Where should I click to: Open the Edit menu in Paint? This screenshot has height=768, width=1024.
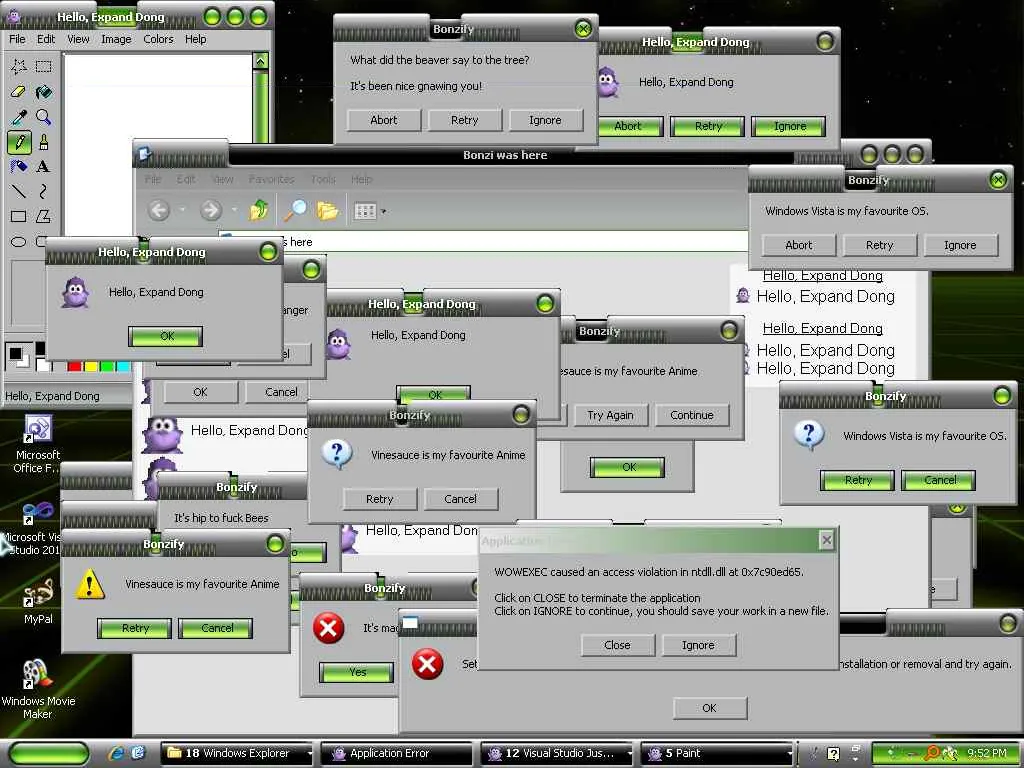pos(46,39)
